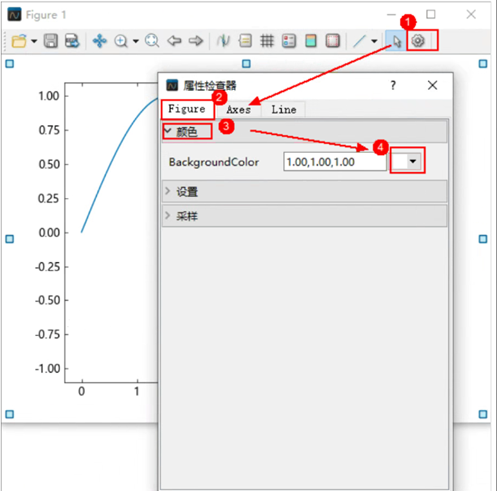Image resolution: width=497 pixels, height=491 pixels.
Task: Click the BackgroundColor value field
Action: pyautogui.click(x=335, y=162)
